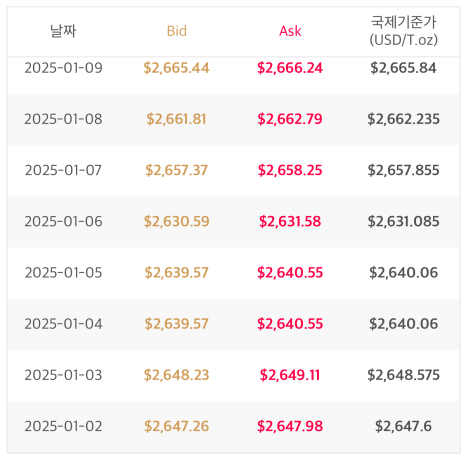The height and width of the screenshot is (460, 466).
Task: Click the Bid column header
Action: [177, 31]
